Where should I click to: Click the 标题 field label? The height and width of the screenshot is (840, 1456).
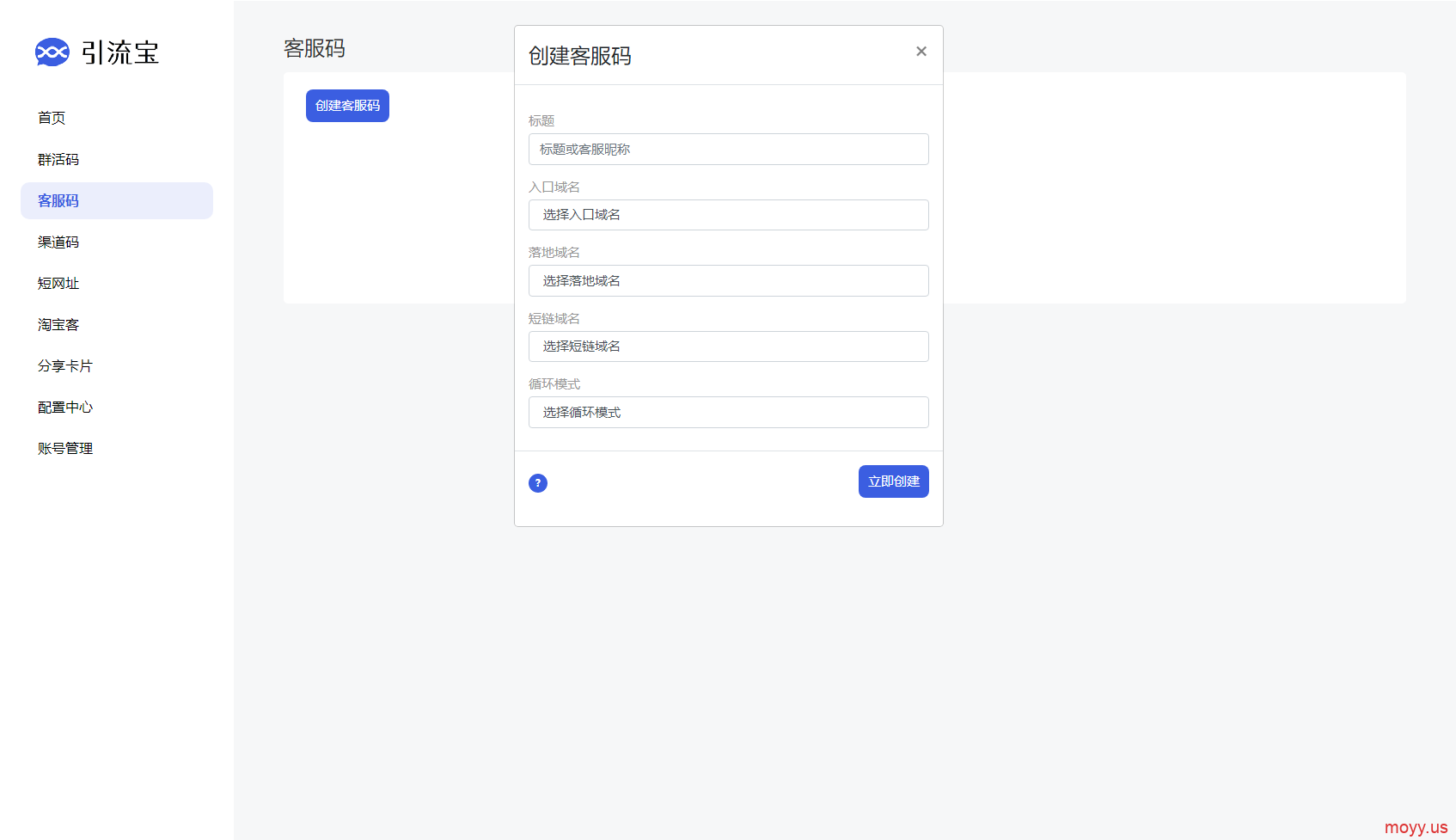(541, 120)
